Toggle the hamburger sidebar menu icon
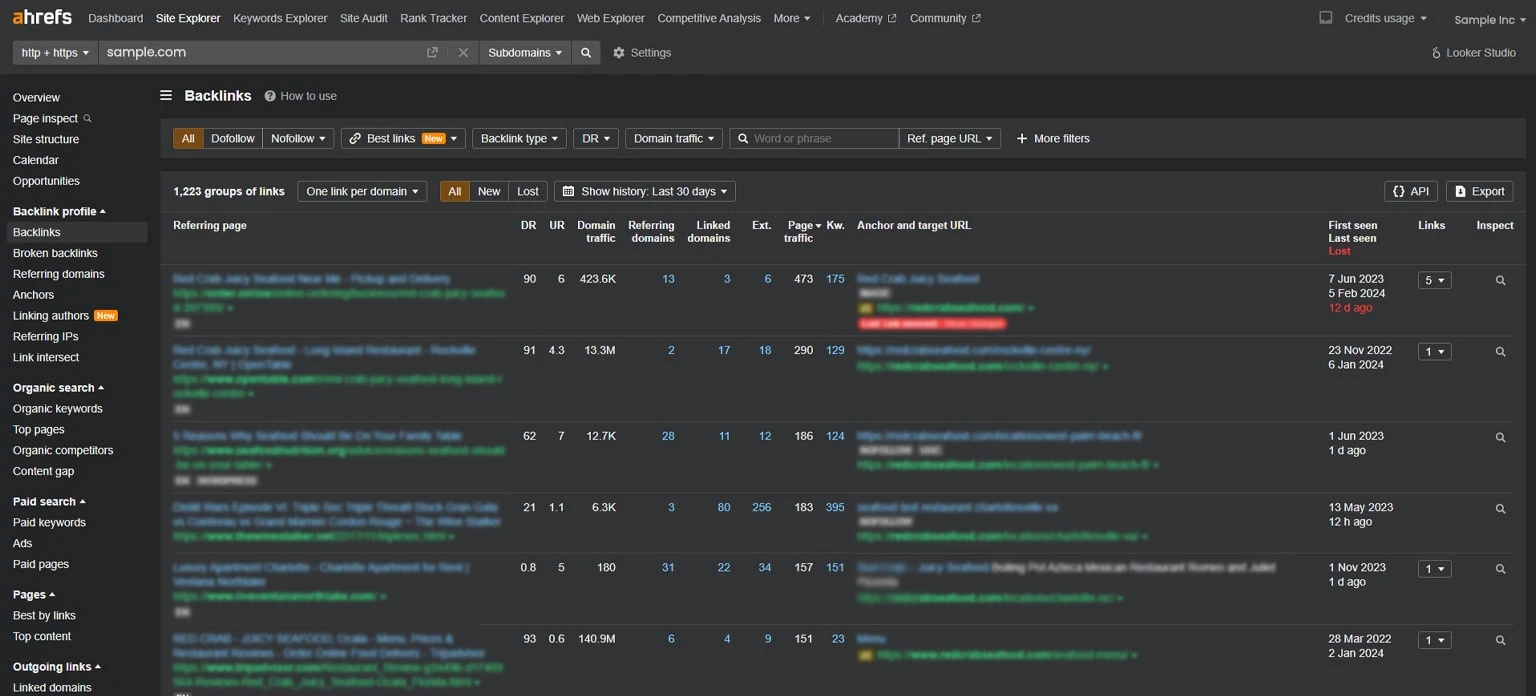This screenshot has width=1536, height=696. pos(166,96)
